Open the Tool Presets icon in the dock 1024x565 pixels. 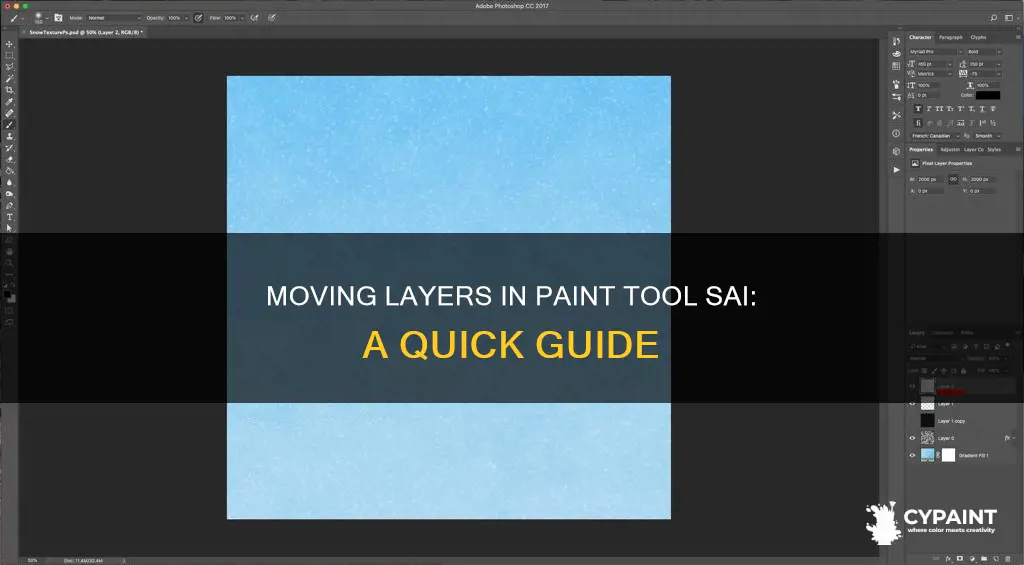(x=896, y=115)
